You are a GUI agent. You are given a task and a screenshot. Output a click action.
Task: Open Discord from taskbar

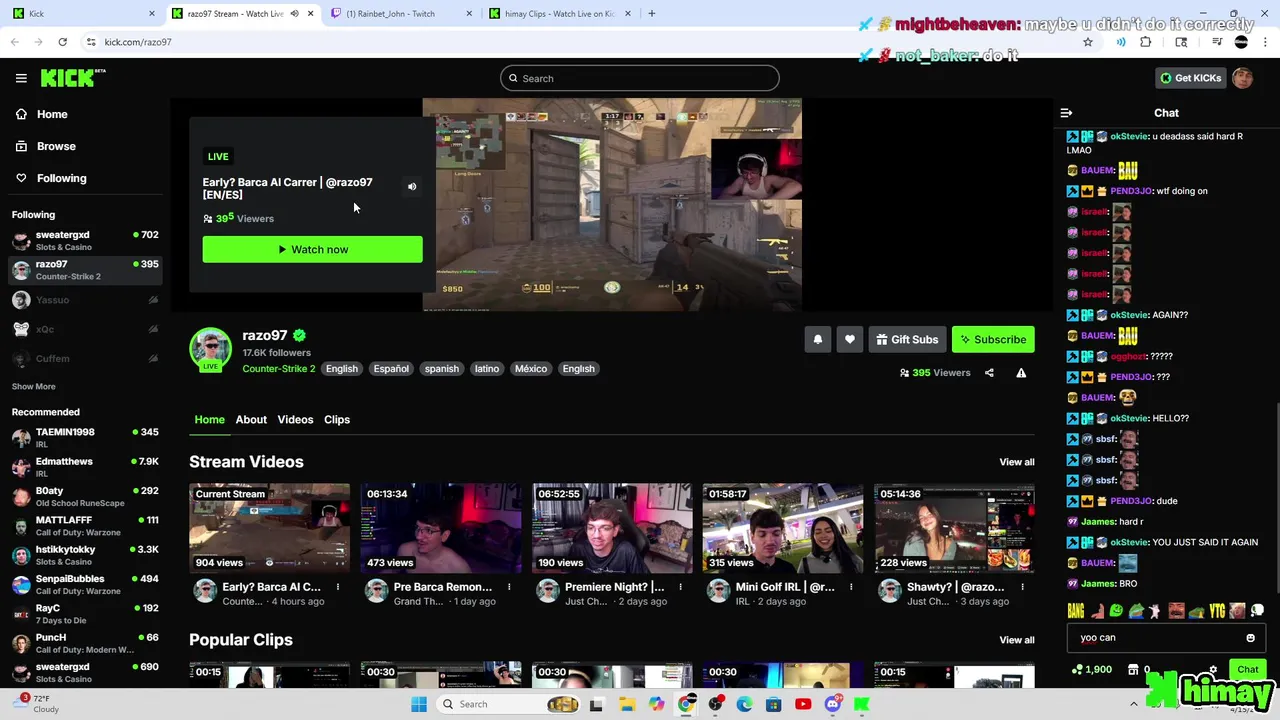pyautogui.click(x=833, y=704)
